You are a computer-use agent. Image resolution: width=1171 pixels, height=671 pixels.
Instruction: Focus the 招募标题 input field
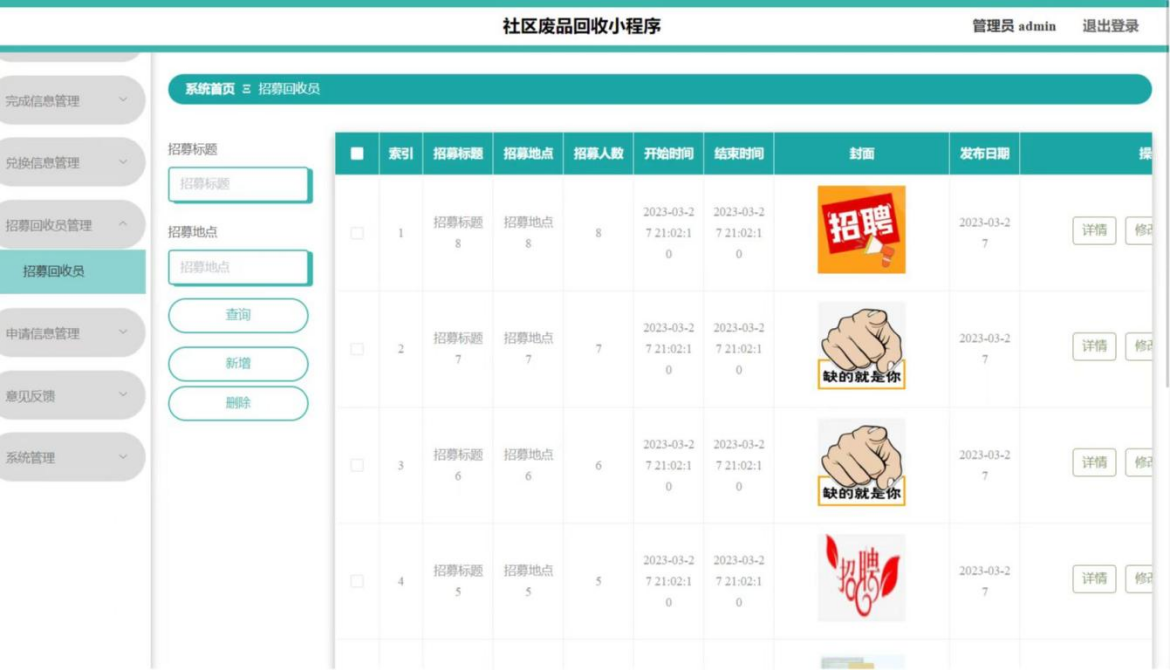240,185
